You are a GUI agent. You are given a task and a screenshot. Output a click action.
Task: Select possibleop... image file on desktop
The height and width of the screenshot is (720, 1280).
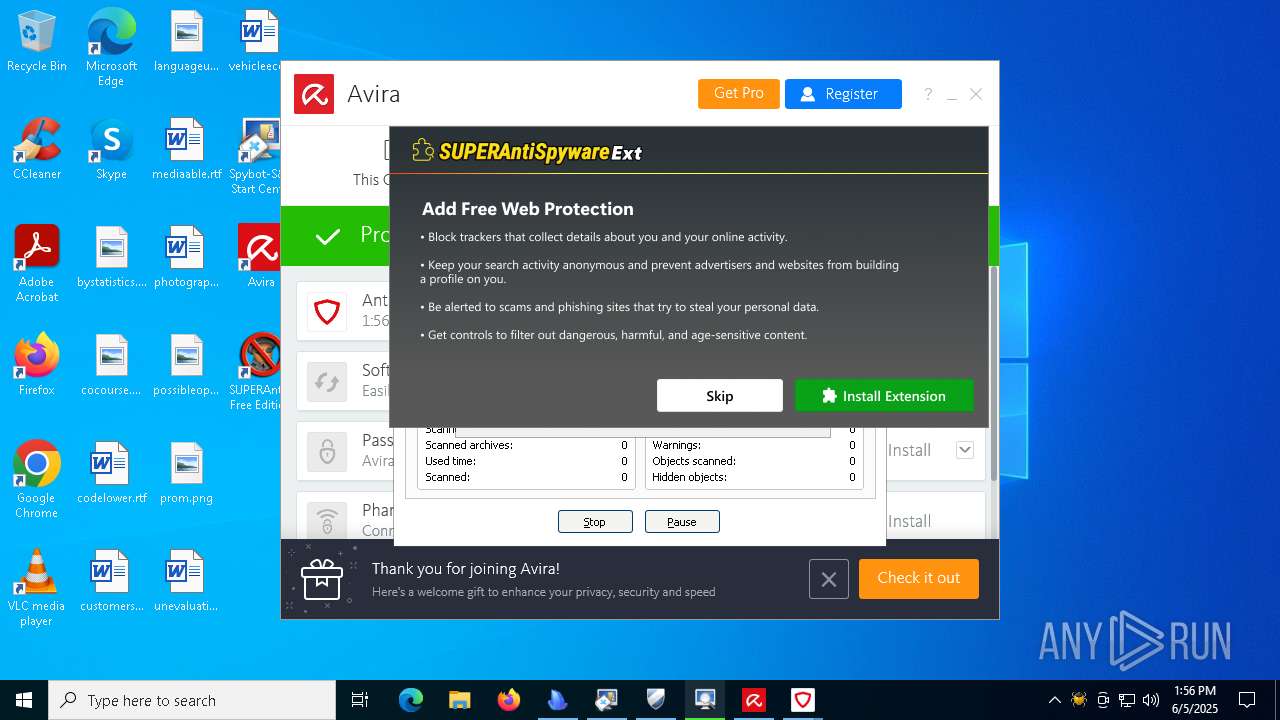[186, 365]
